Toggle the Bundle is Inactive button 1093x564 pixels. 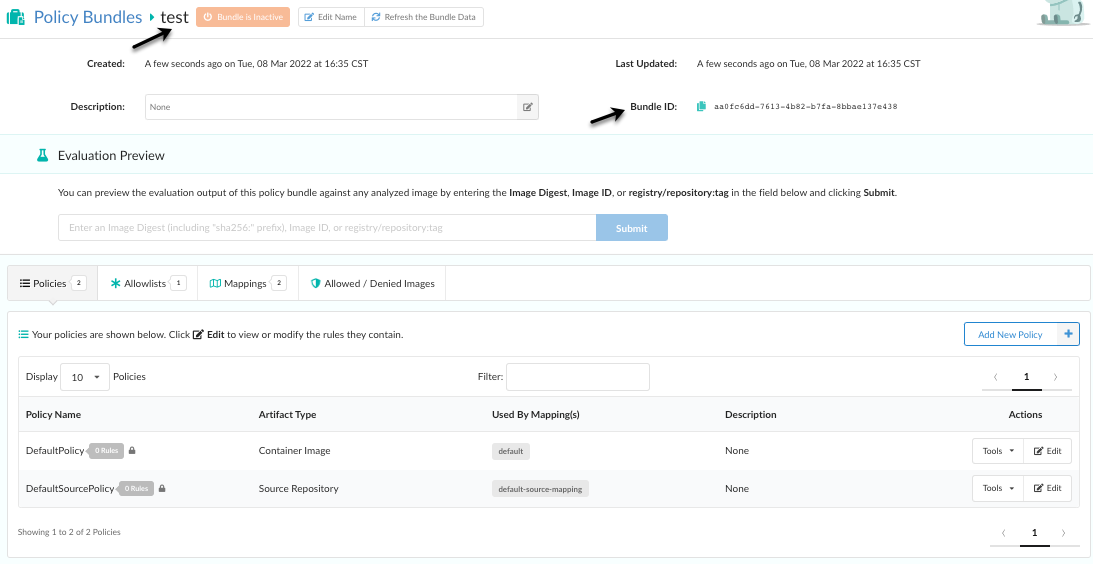tap(243, 17)
